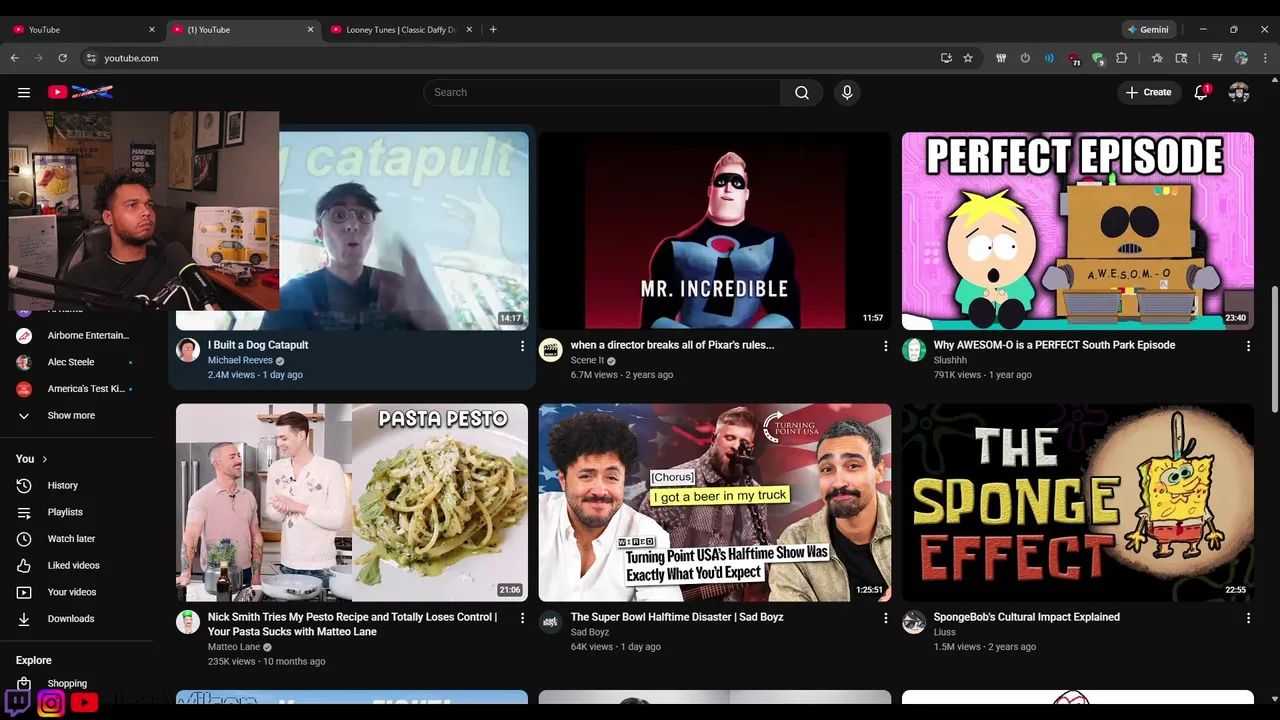Viewport: 1280px width, 720px height.
Task: Open the YouTube account avatar menu
Action: point(1239,92)
